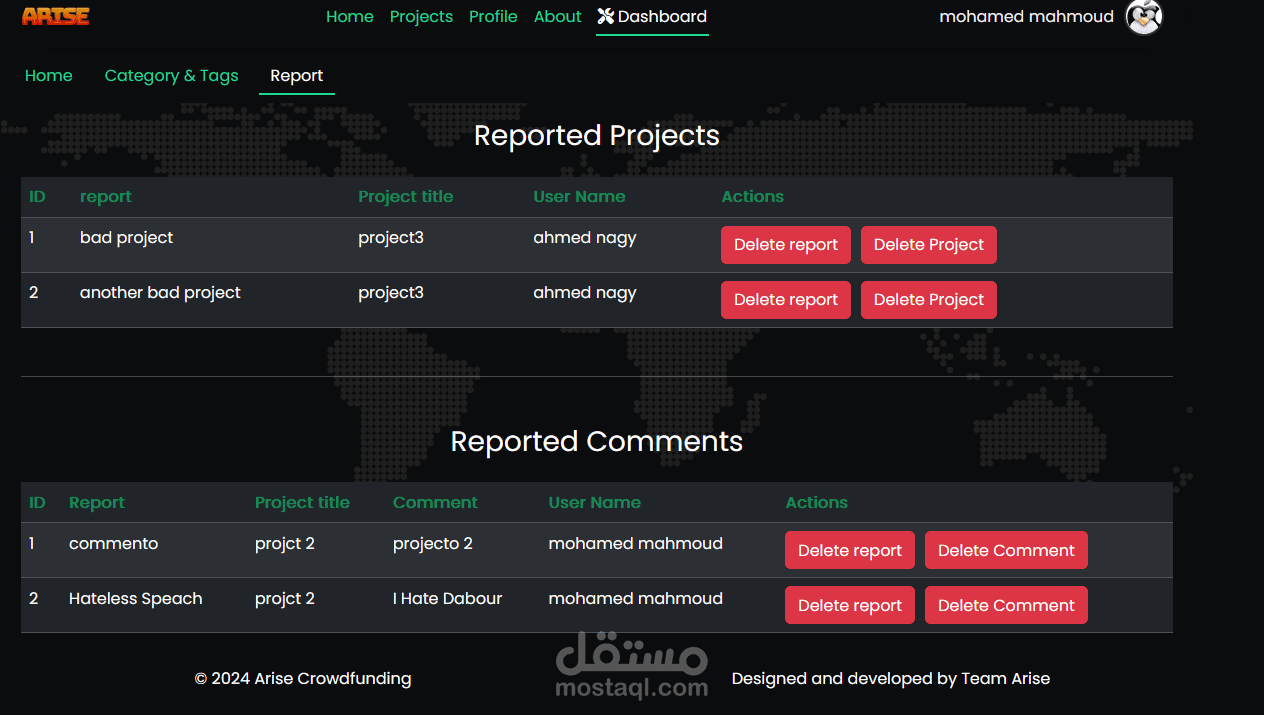The image size is (1264, 715).
Task: Click the Arise logo
Action: coord(56,16)
